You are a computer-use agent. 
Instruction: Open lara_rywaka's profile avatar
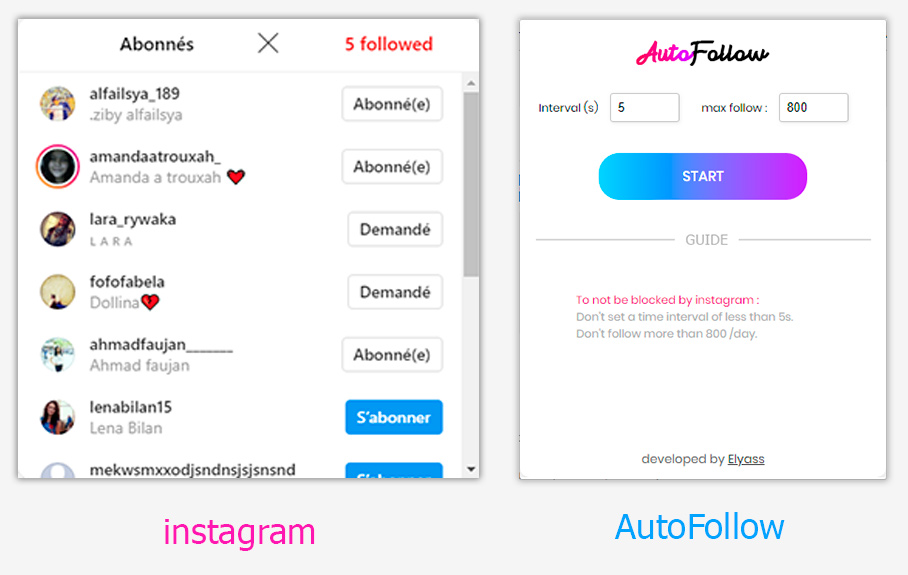click(x=57, y=229)
